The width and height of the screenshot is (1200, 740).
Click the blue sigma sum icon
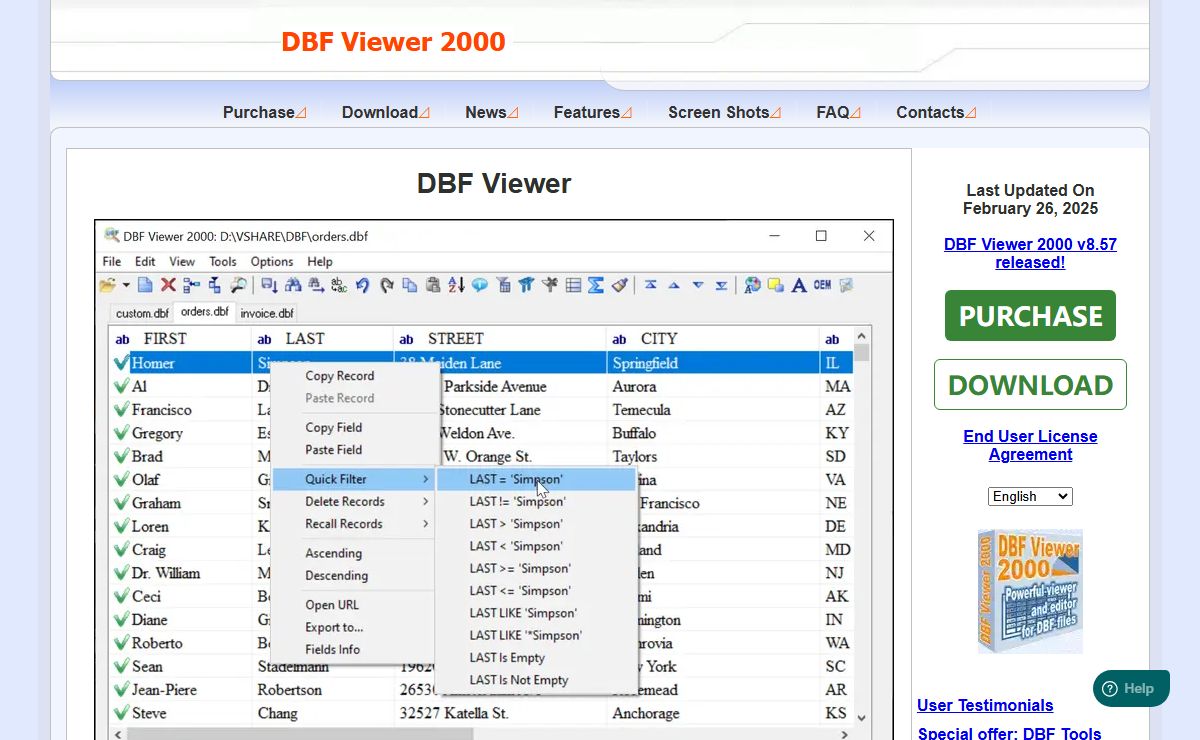pyautogui.click(x=596, y=285)
